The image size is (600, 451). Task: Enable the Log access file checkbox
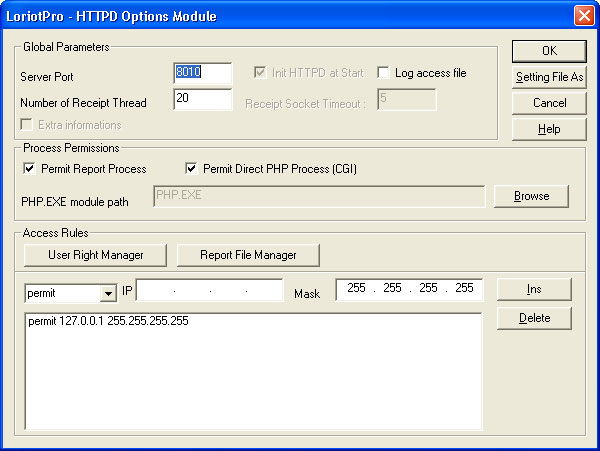tap(384, 73)
